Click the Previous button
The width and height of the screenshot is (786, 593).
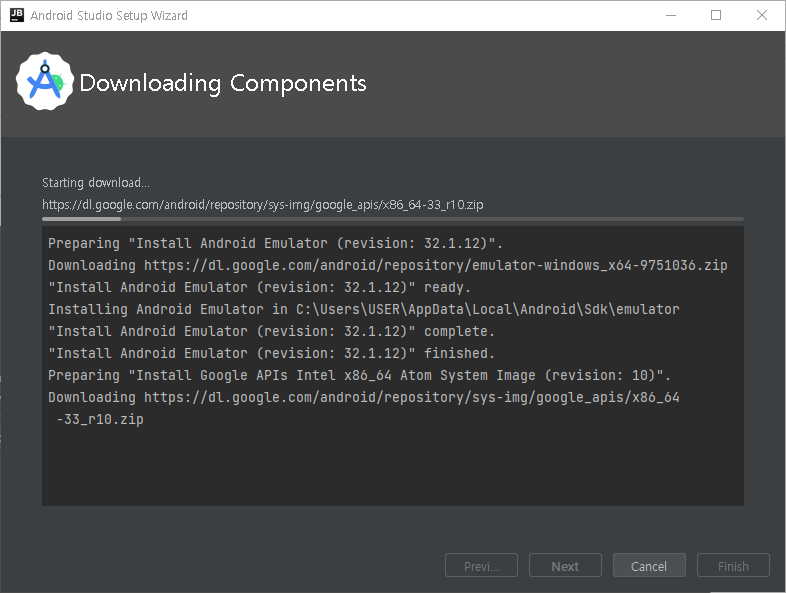point(481,565)
